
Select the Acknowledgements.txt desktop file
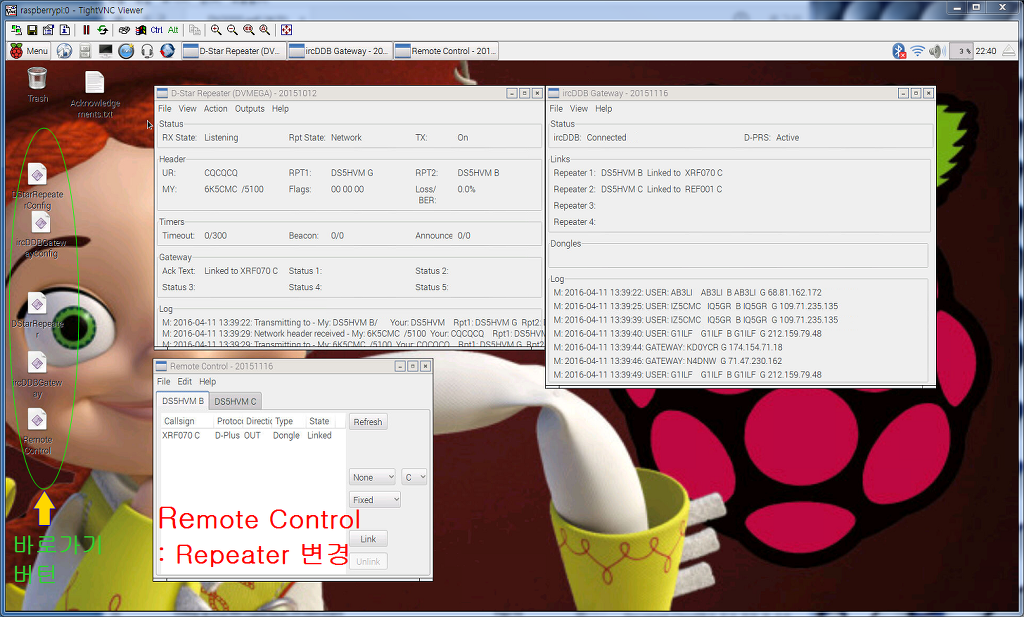click(95, 95)
